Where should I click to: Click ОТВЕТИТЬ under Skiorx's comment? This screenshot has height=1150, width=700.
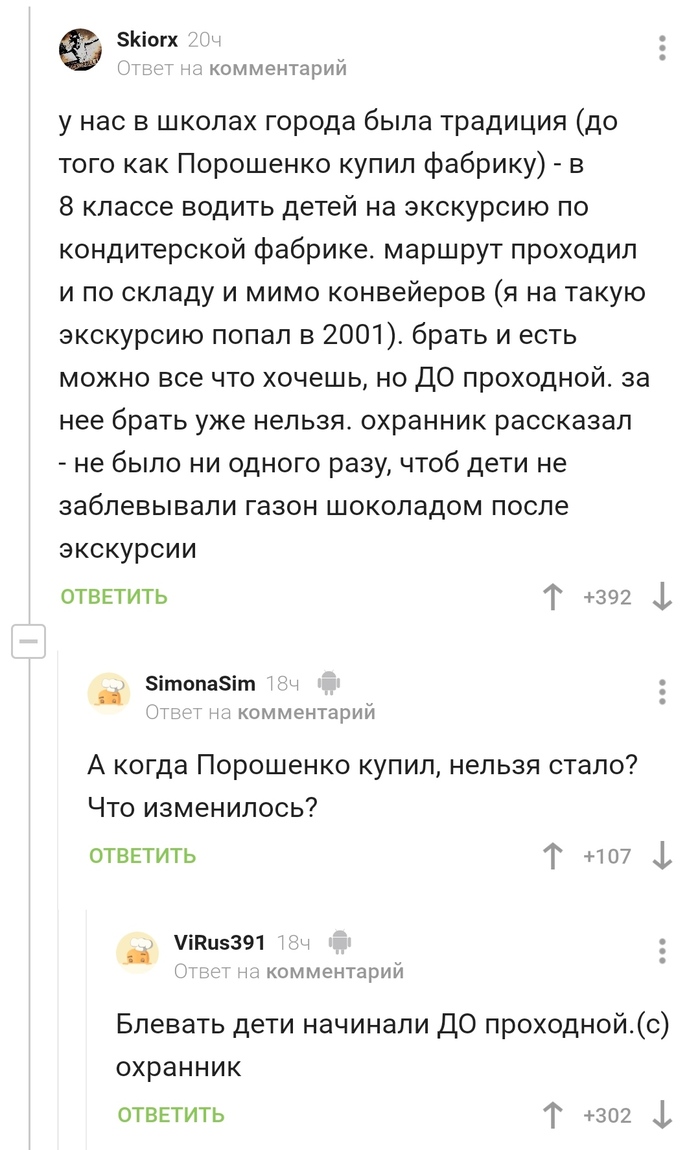coord(113,596)
